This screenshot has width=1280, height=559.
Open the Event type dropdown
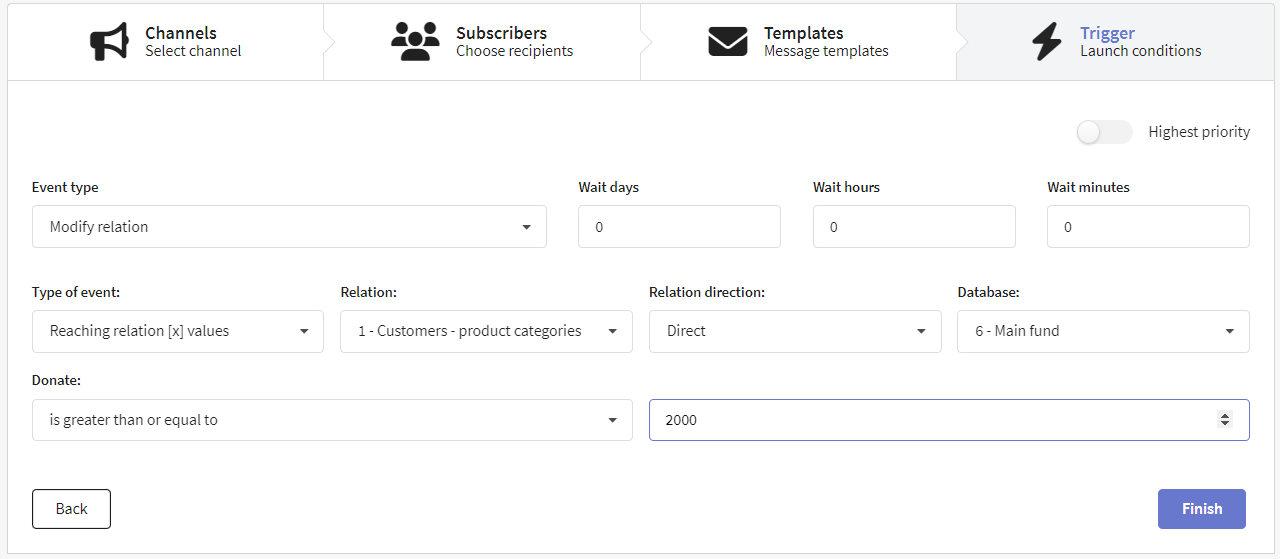pos(289,227)
